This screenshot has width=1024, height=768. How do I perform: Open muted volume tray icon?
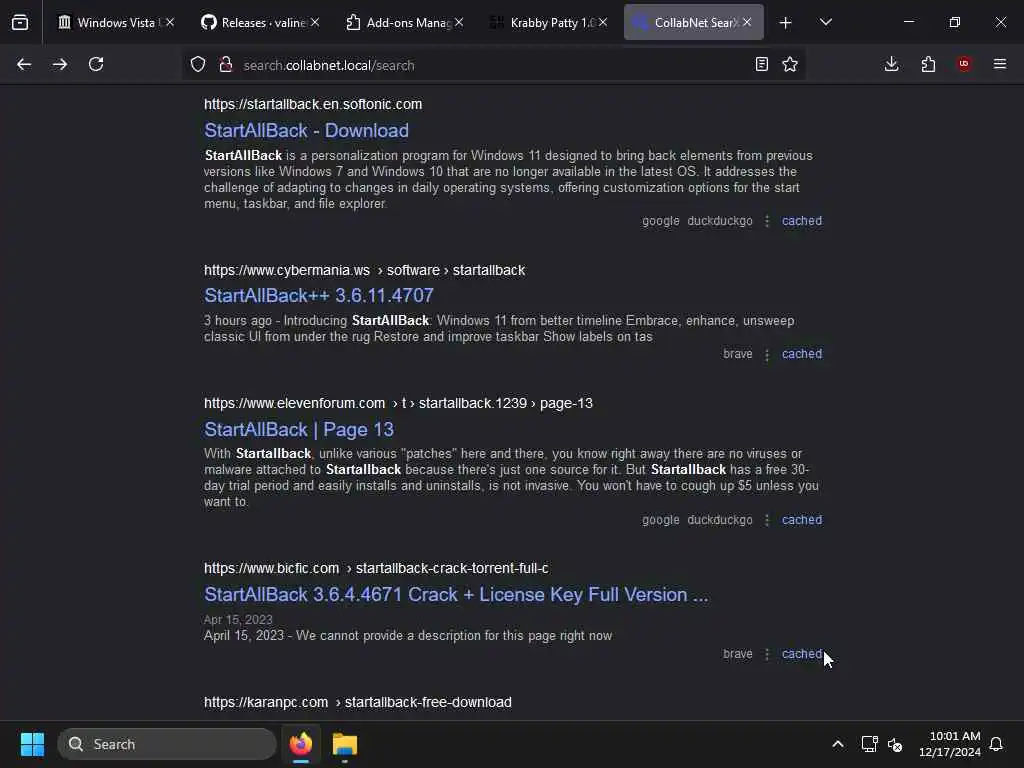895,744
